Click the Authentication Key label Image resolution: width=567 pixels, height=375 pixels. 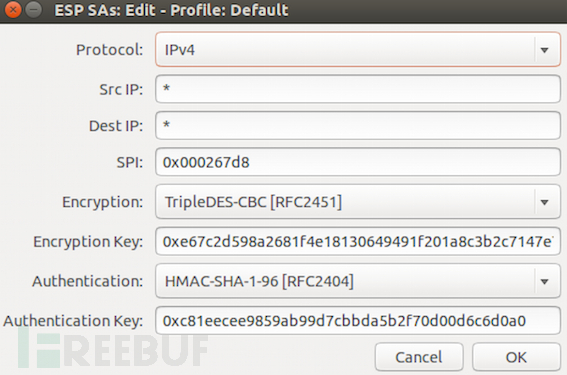pyautogui.click(x=73, y=321)
